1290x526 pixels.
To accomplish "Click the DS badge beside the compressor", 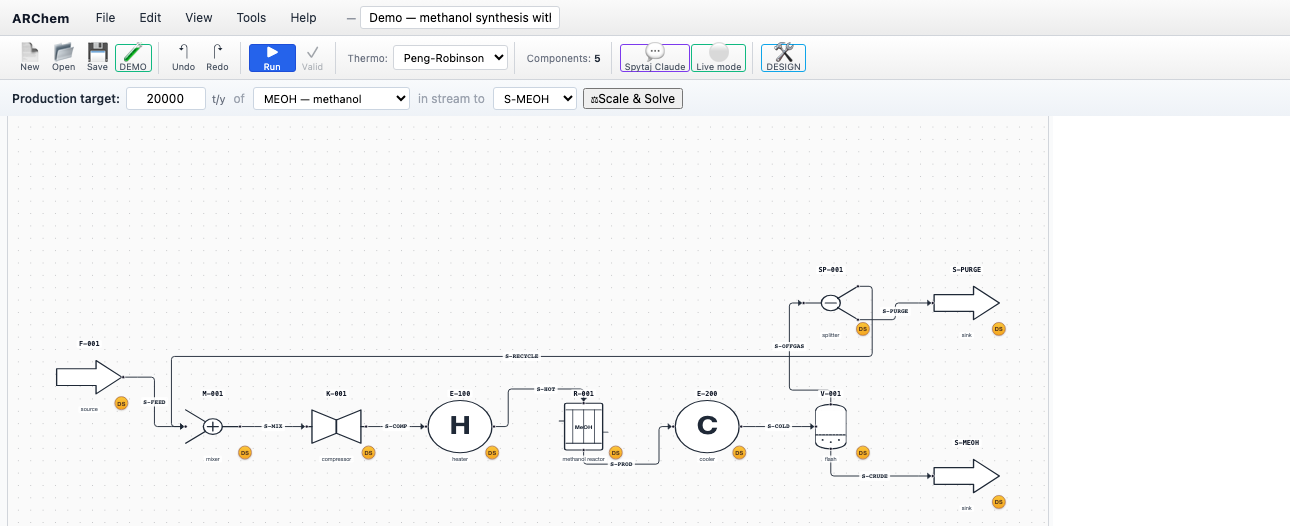I will click(368, 453).
